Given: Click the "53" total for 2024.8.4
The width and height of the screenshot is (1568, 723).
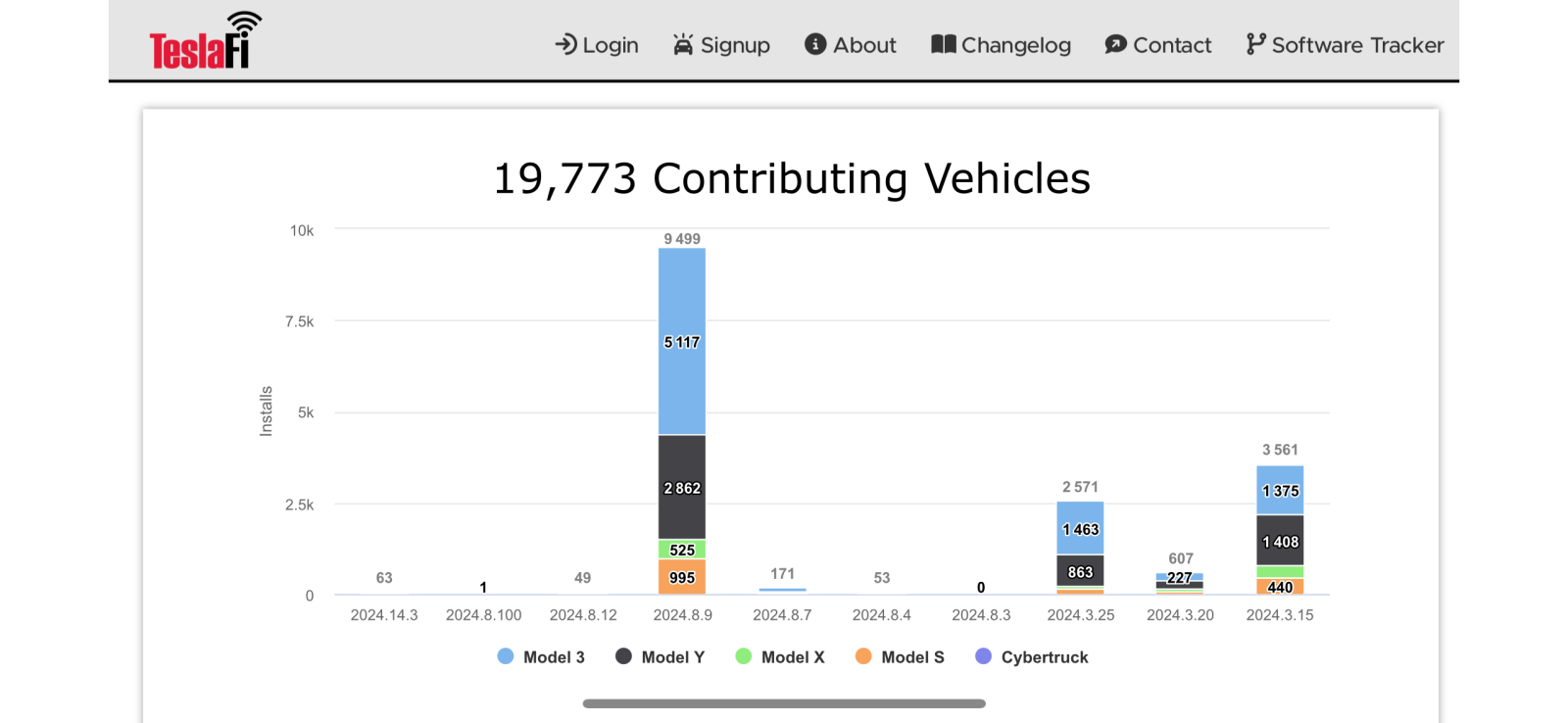Looking at the screenshot, I should click(x=882, y=578).
